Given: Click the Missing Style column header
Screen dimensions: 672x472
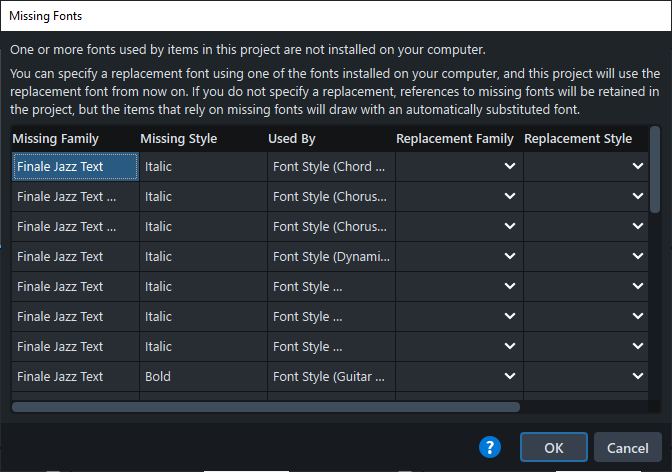Looking at the screenshot, I should tap(179, 139).
